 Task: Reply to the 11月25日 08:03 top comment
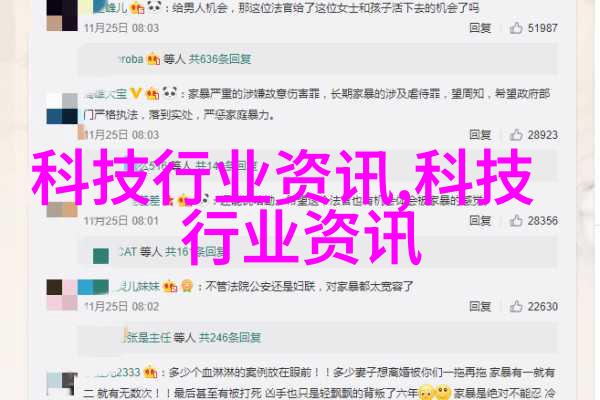pos(480,28)
